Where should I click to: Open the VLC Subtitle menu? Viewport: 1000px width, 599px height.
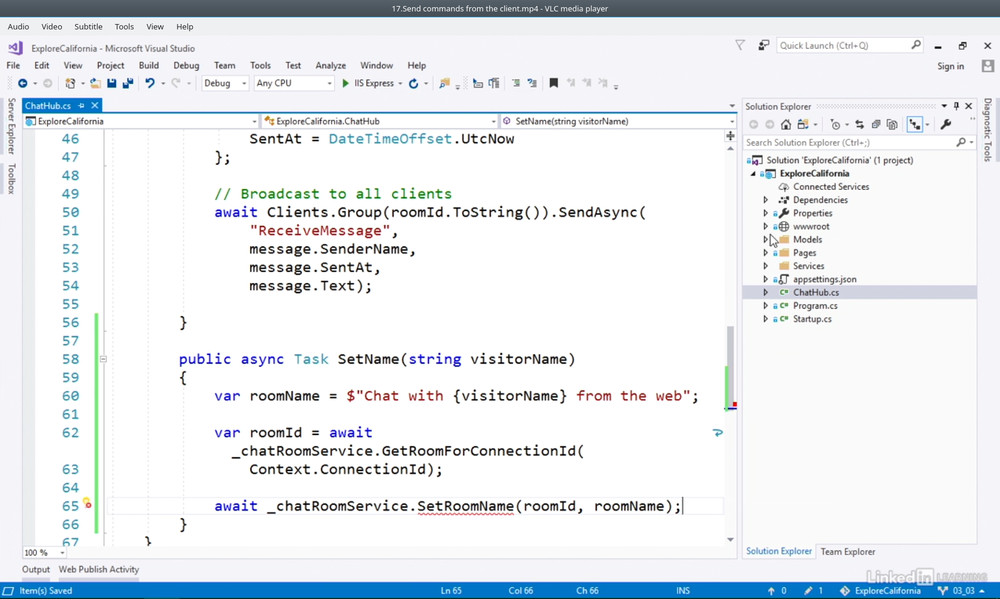point(88,27)
